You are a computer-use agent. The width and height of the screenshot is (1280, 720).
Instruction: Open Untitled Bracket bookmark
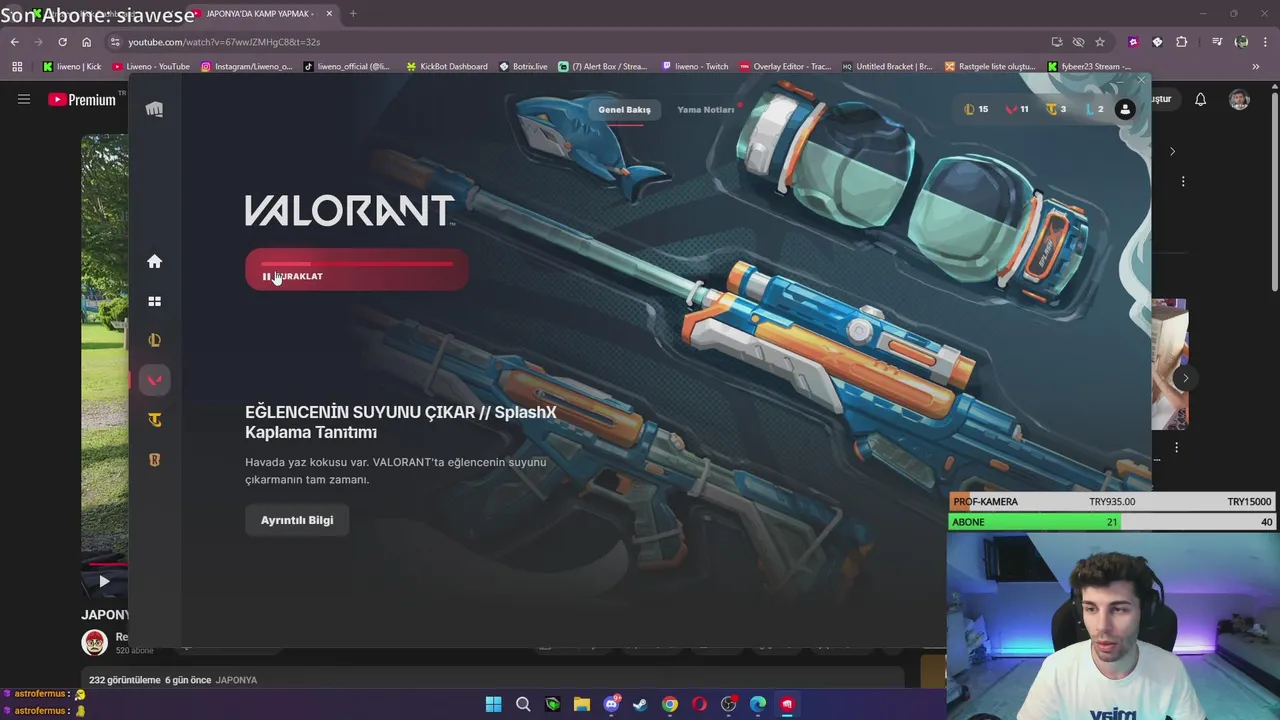tap(888, 67)
